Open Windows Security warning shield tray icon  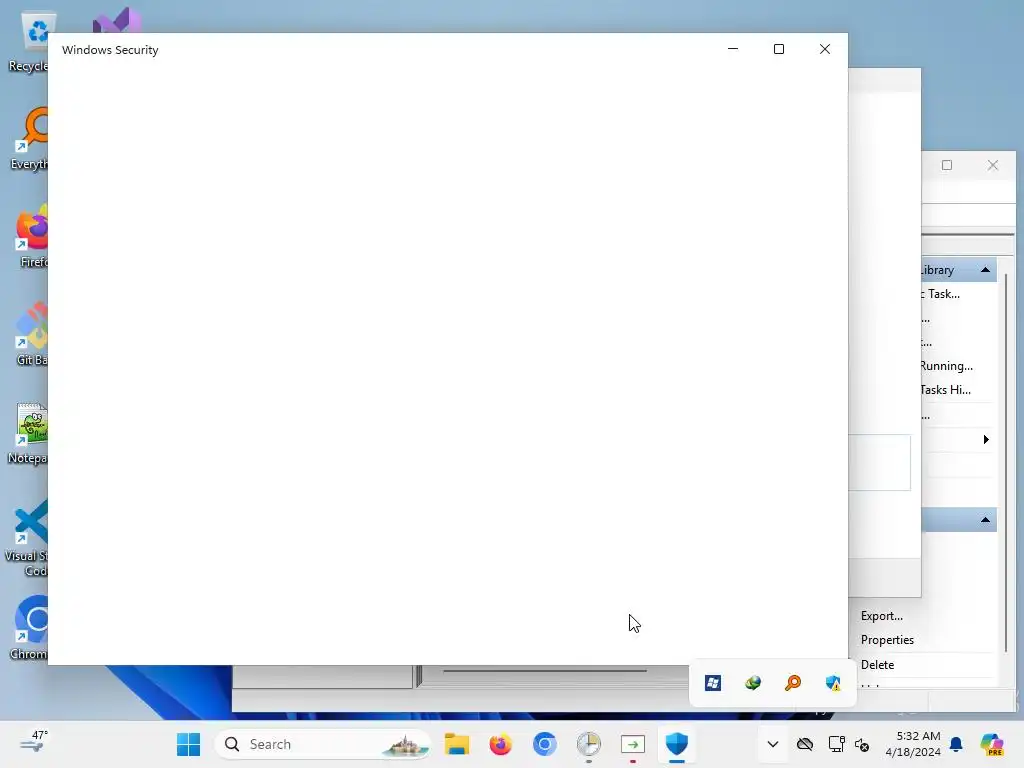tap(833, 683)
